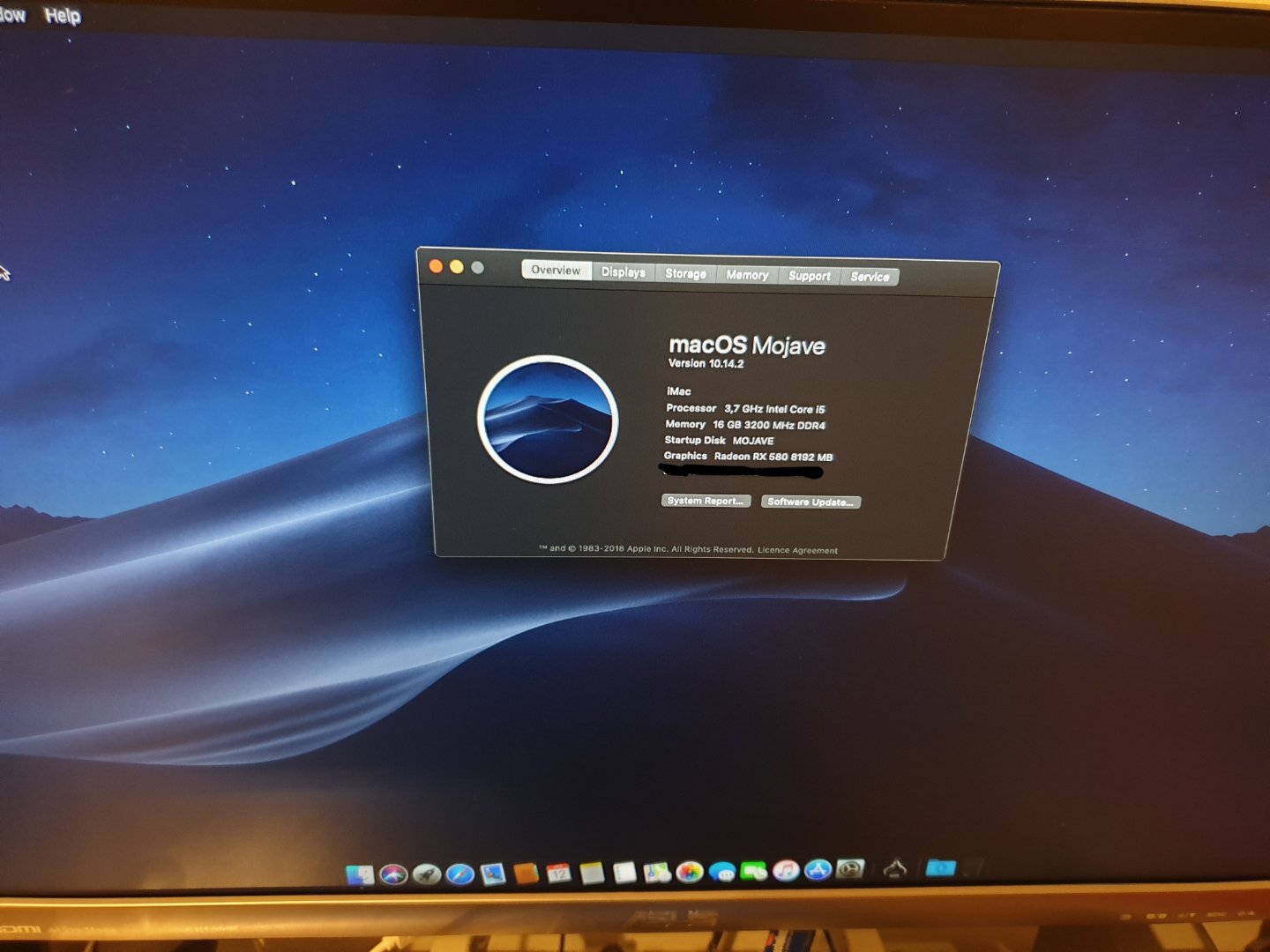Image resolution: width=1270 pixels, height=952 pixels.
Task: Open Finder from the Dock
Action: [360, 874]
